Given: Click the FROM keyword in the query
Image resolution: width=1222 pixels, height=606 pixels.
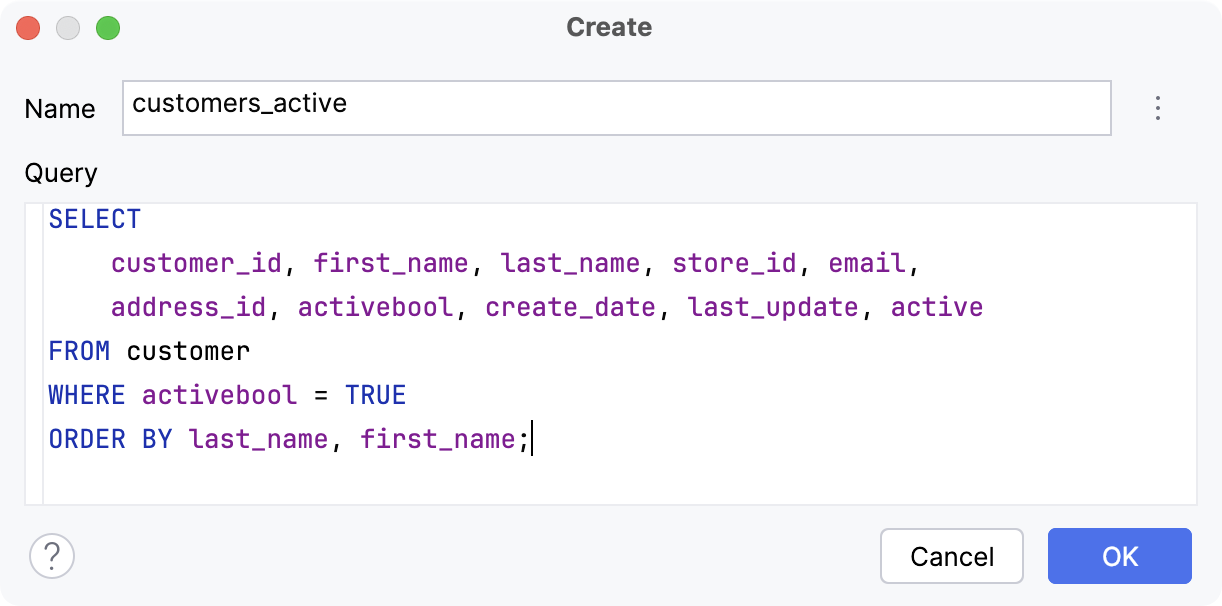Looking at the screenshot, I should [79, 351].
